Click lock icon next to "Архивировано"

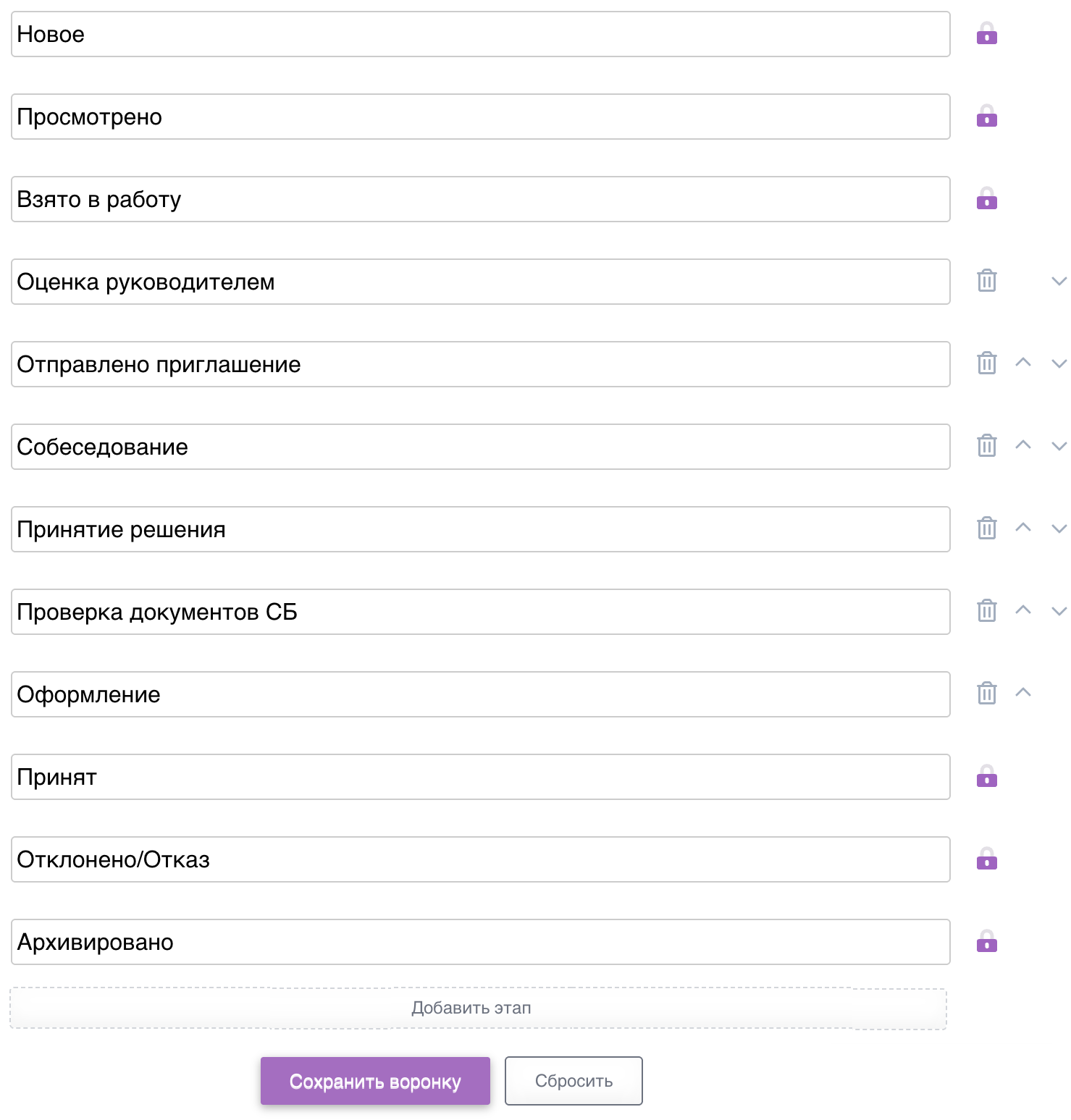(986, 942)
